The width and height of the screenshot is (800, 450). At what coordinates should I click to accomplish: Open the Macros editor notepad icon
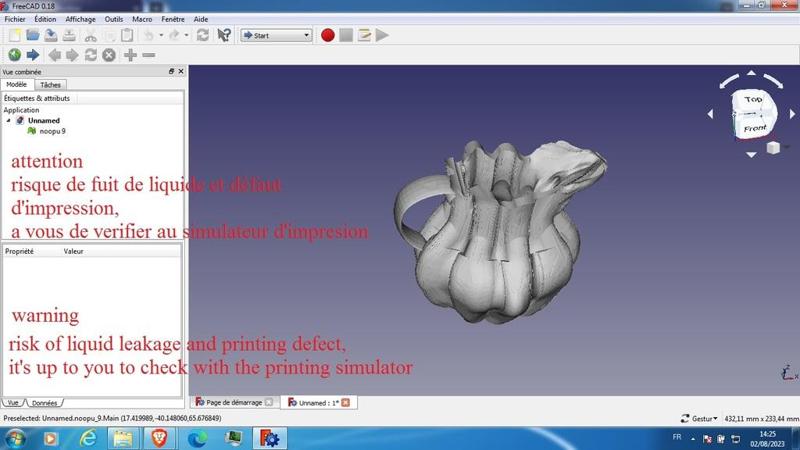(364, 35)
